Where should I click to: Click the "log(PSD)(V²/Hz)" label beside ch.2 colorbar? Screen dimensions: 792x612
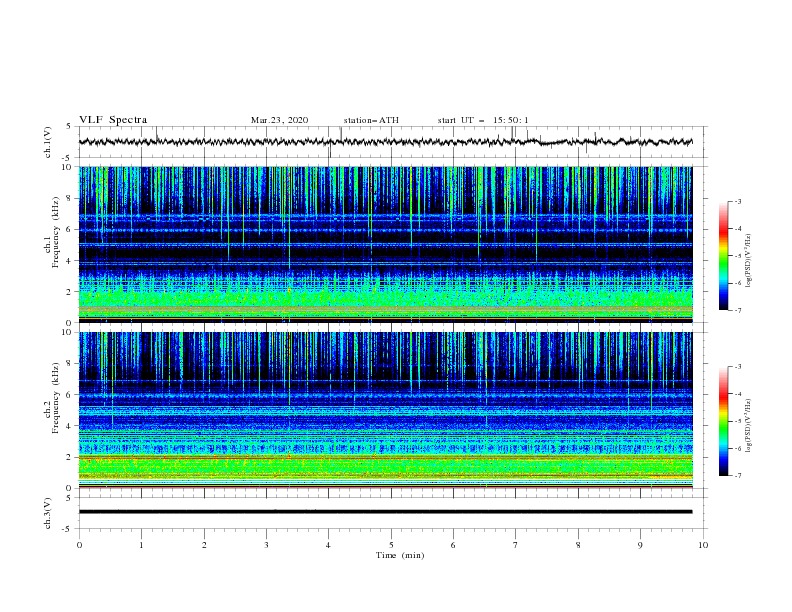(749, 426)
